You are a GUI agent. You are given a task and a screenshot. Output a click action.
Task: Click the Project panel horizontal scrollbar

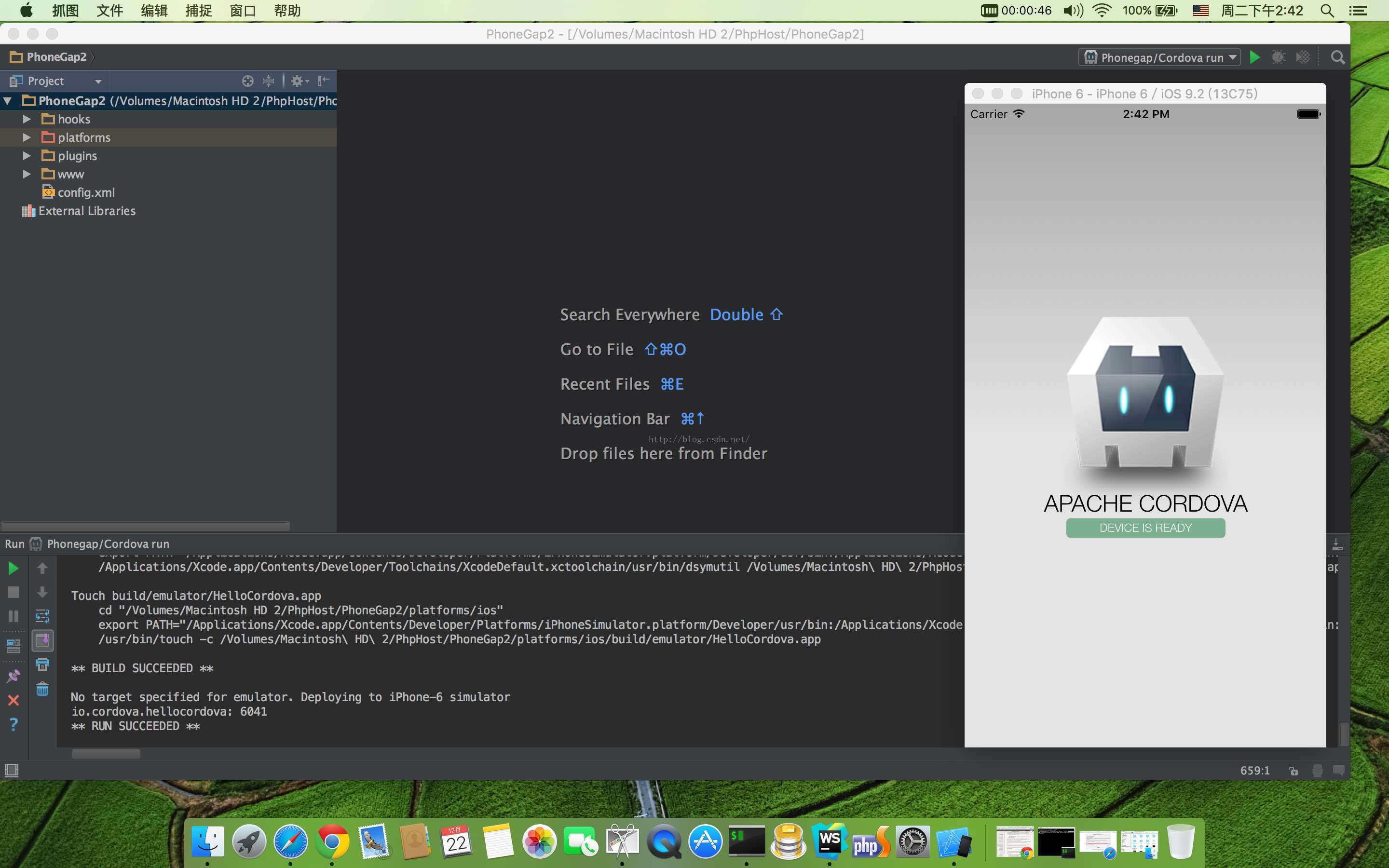[145, 526]
